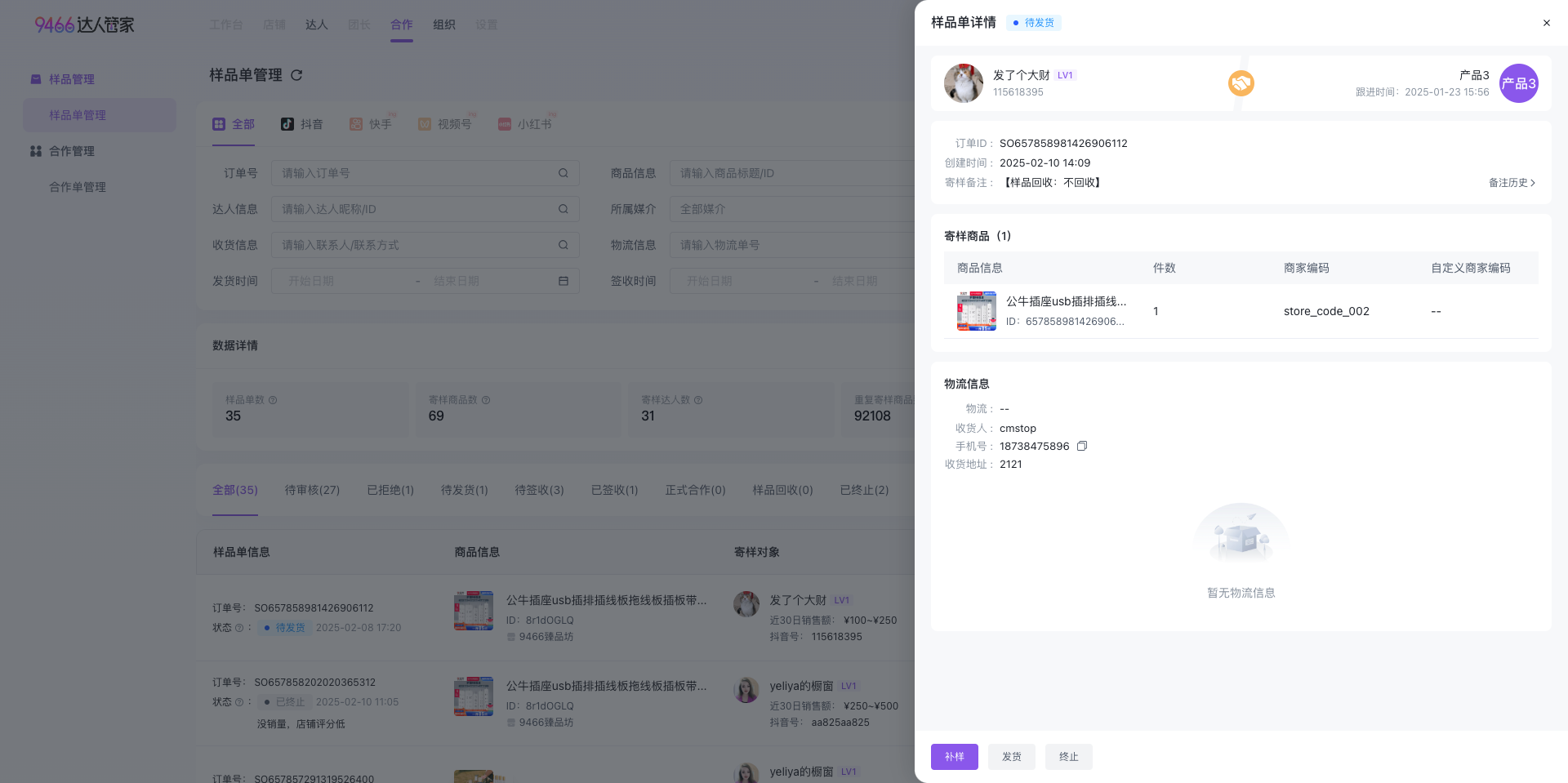
Task: Copy the phone number 18738475896
Action: click(1082, 446)
